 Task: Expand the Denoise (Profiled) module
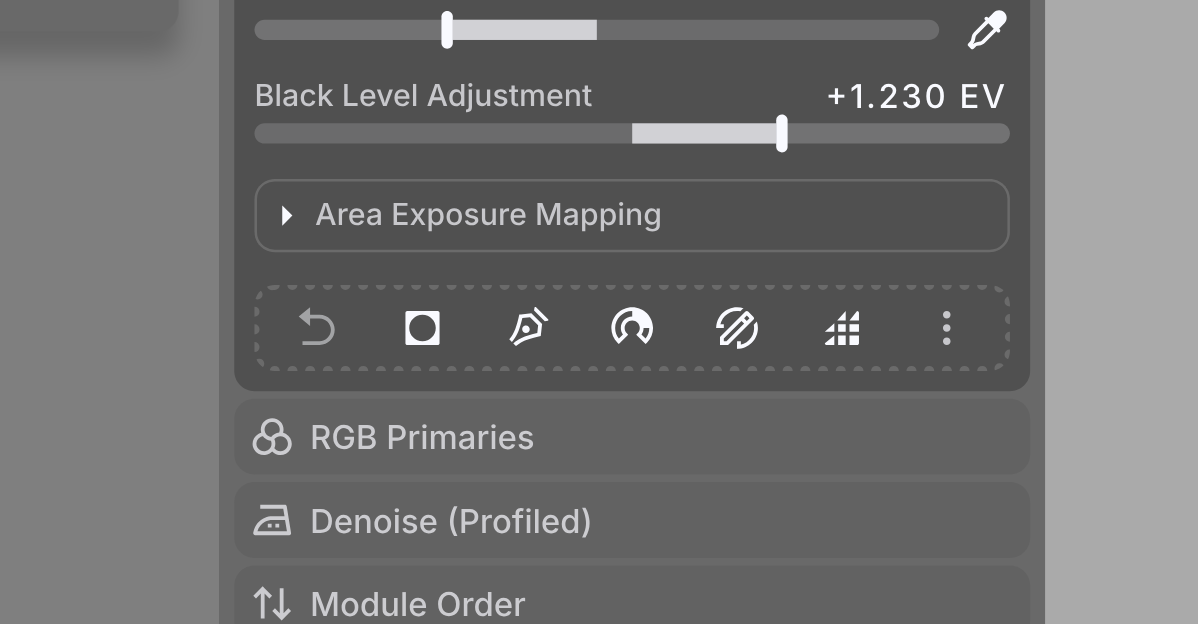(x=632, y=520)
